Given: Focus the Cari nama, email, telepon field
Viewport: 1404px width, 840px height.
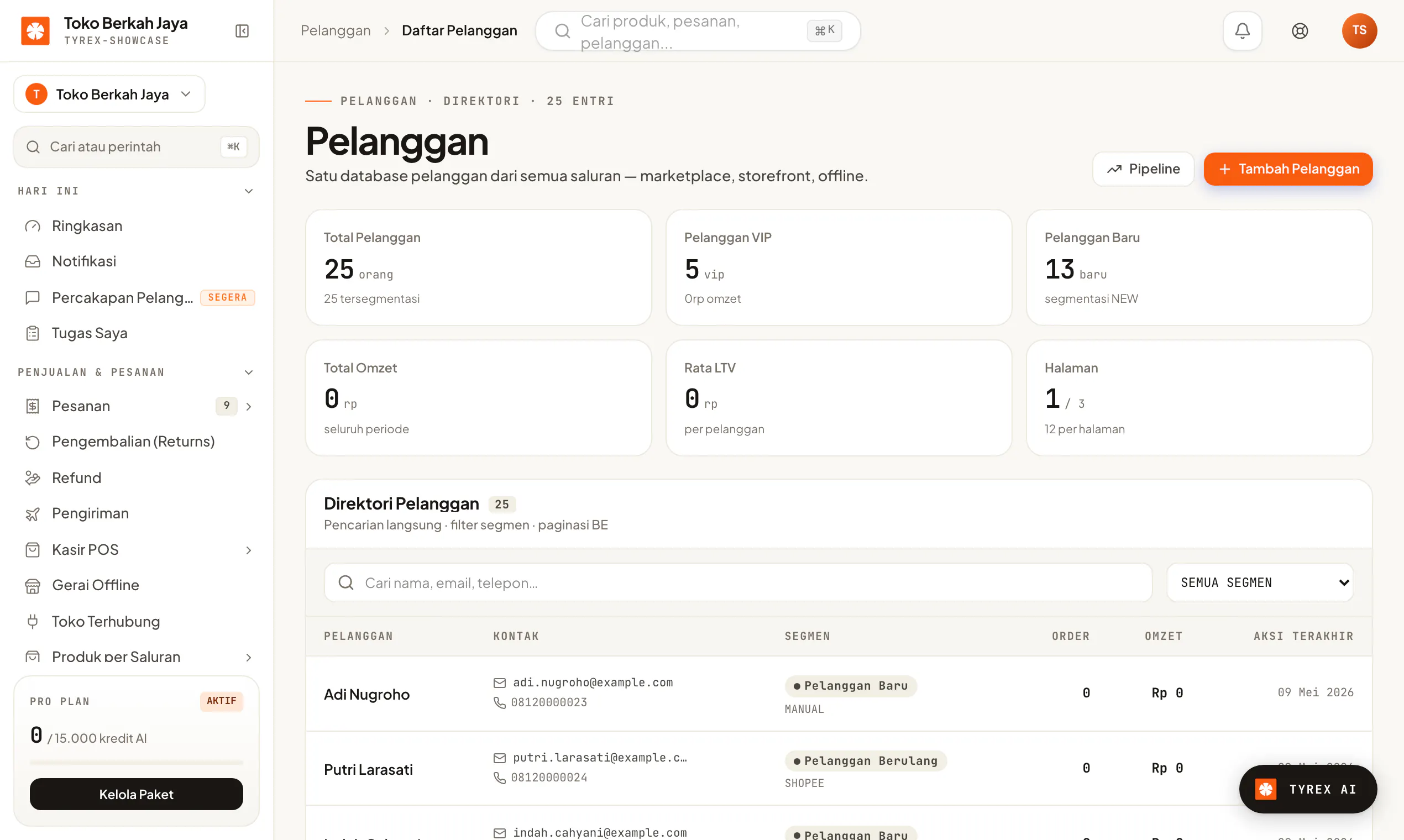Looking at the screenshot, I should click(x=738, y=582).
